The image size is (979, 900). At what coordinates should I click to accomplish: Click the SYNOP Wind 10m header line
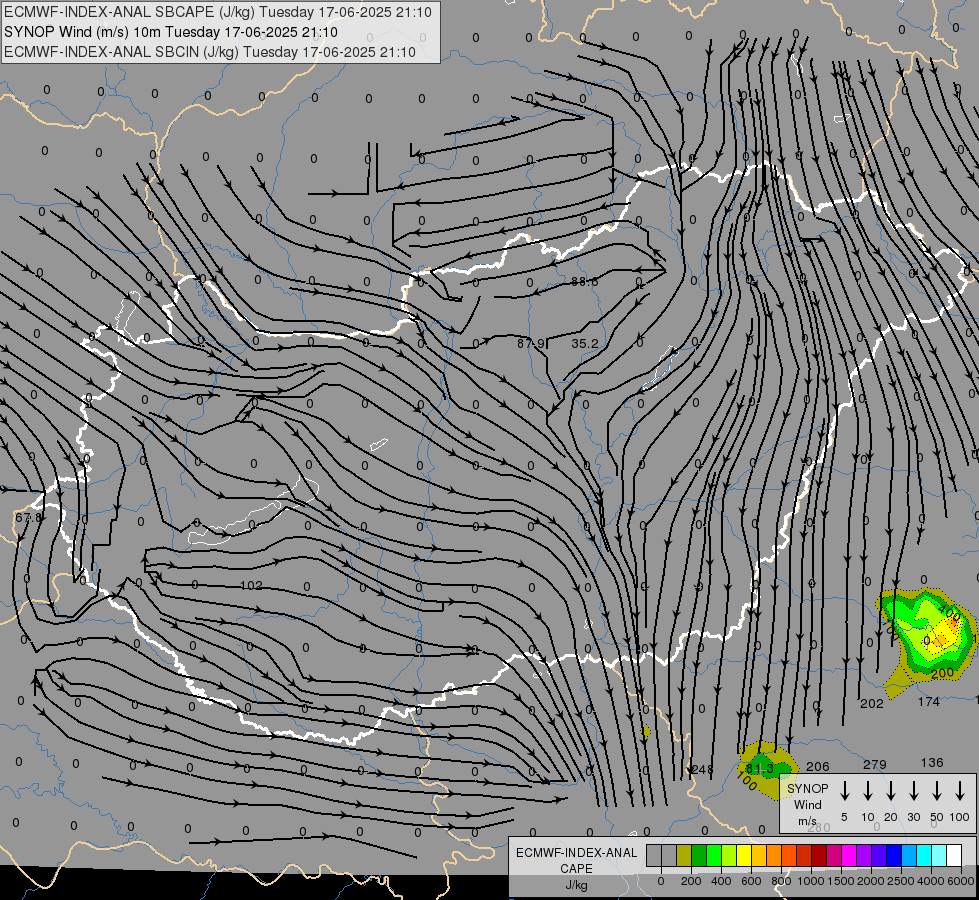tap(170, 32)
